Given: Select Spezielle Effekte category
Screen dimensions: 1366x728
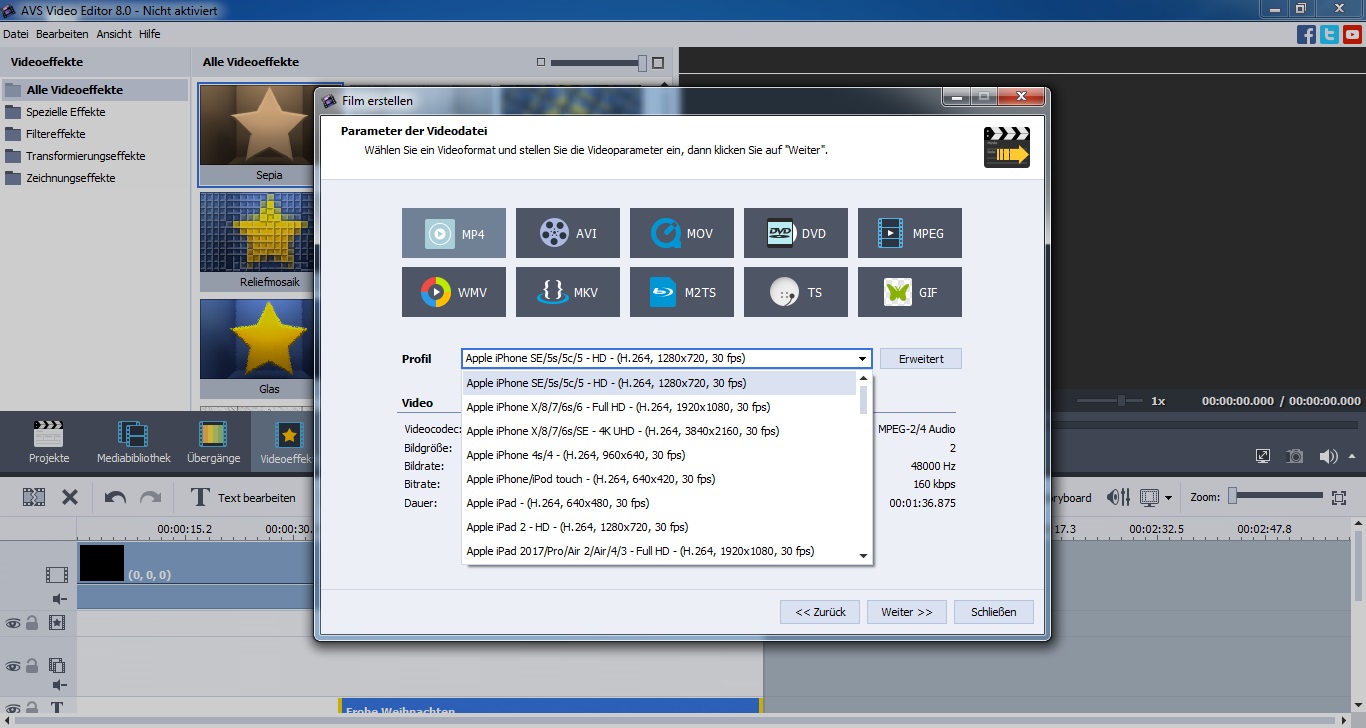Looking at the screenshot, I should pos(65,112).
